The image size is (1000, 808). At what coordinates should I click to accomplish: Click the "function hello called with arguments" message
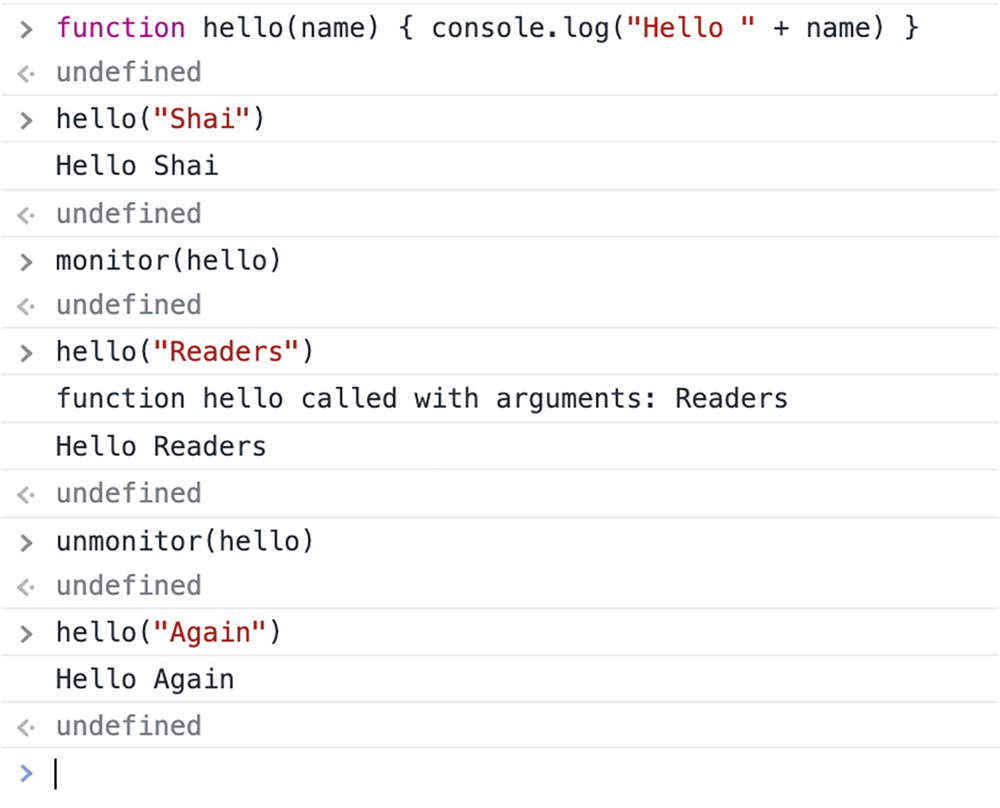[x=421, y=399]
